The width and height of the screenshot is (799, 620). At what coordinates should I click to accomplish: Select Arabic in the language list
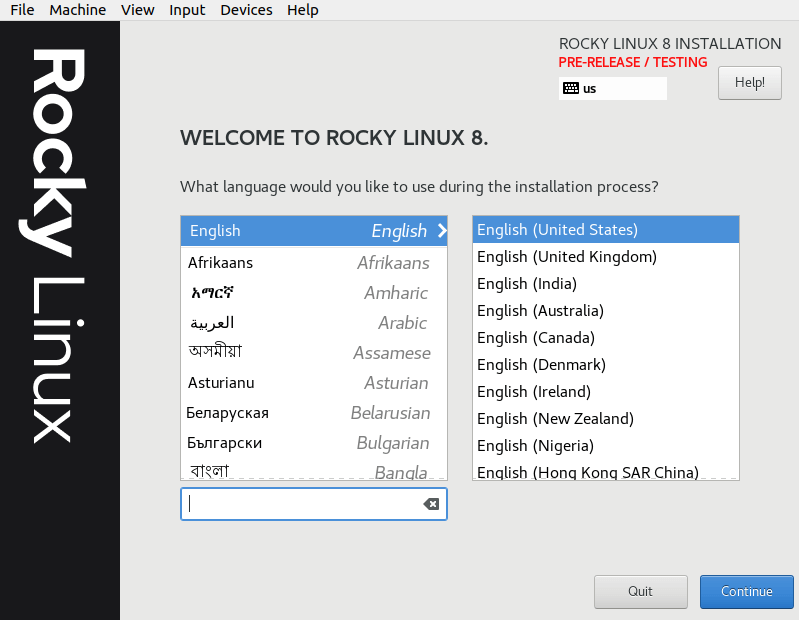[314, 322]
